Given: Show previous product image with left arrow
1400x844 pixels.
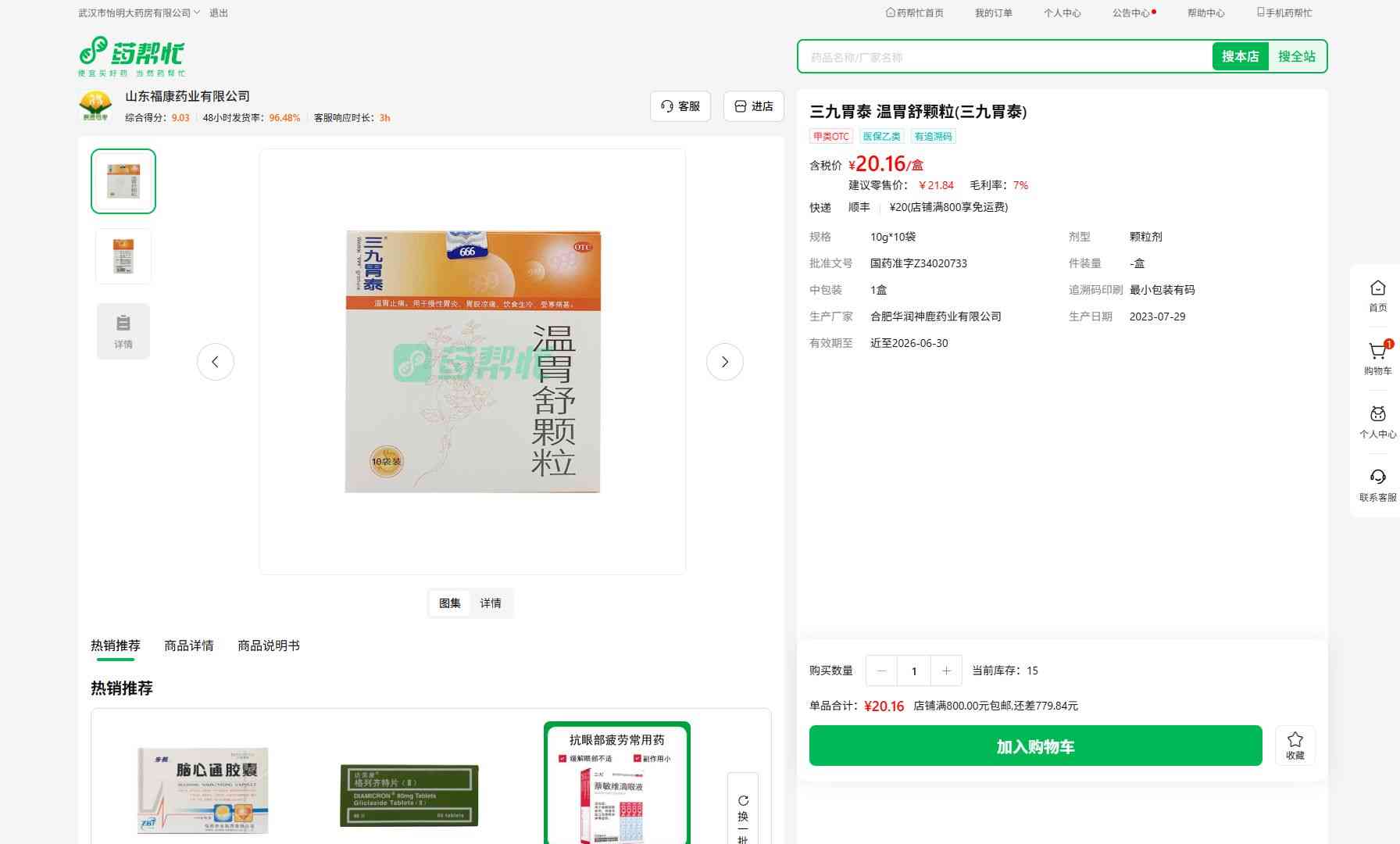Looking at the screenshot, I should click(x=216, y=362).
